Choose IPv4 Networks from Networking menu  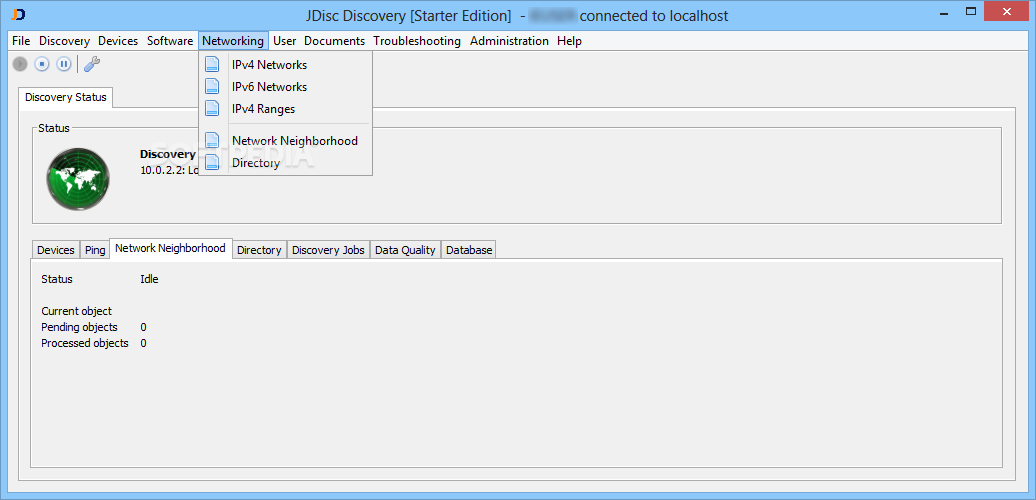pyautogui.click(x=285, y=65)
